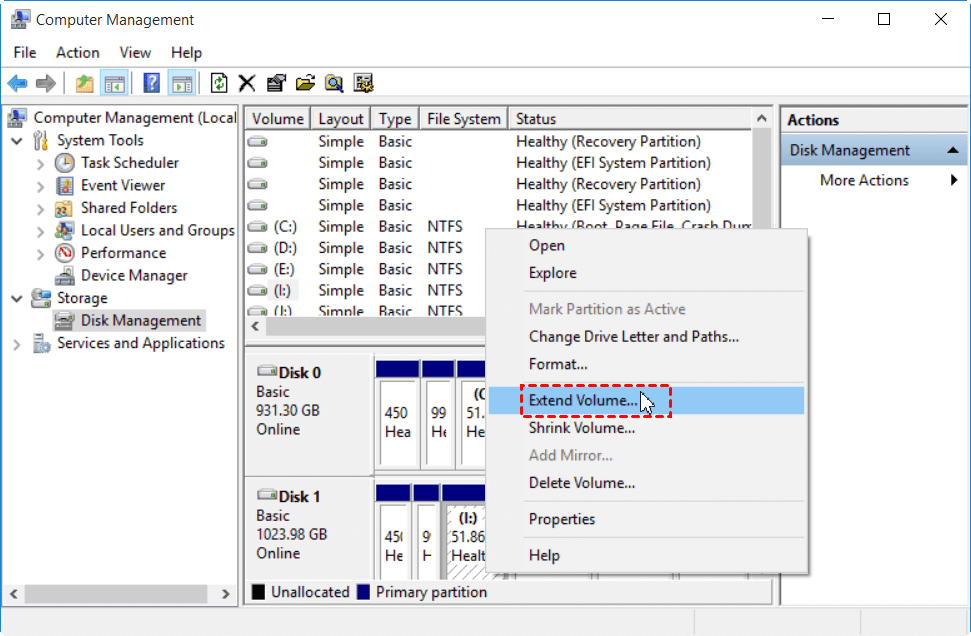Select the Storage node
Viewport: 971px width, 636px height.
click(82, 298)
